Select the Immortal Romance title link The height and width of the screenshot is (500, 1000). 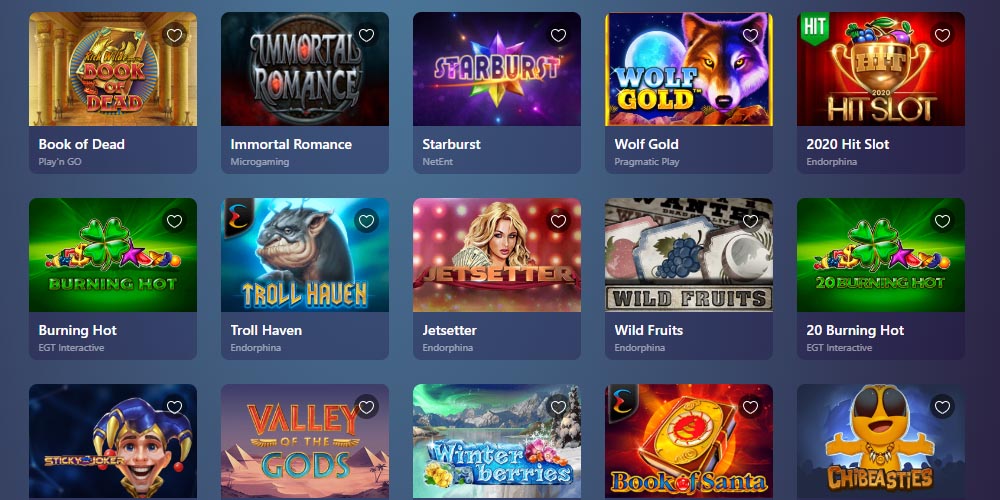tap(291, 144)
